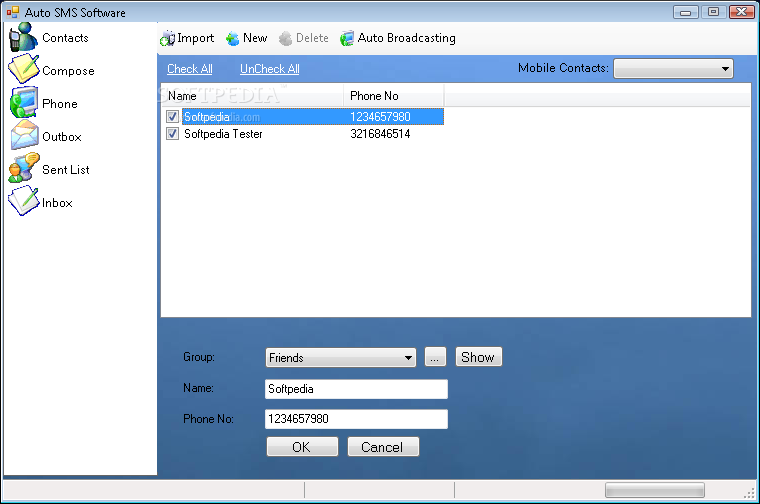Click the Auto SMS Software title icon
This screenshot has width=760, height=504.
[x=13, y=12]
